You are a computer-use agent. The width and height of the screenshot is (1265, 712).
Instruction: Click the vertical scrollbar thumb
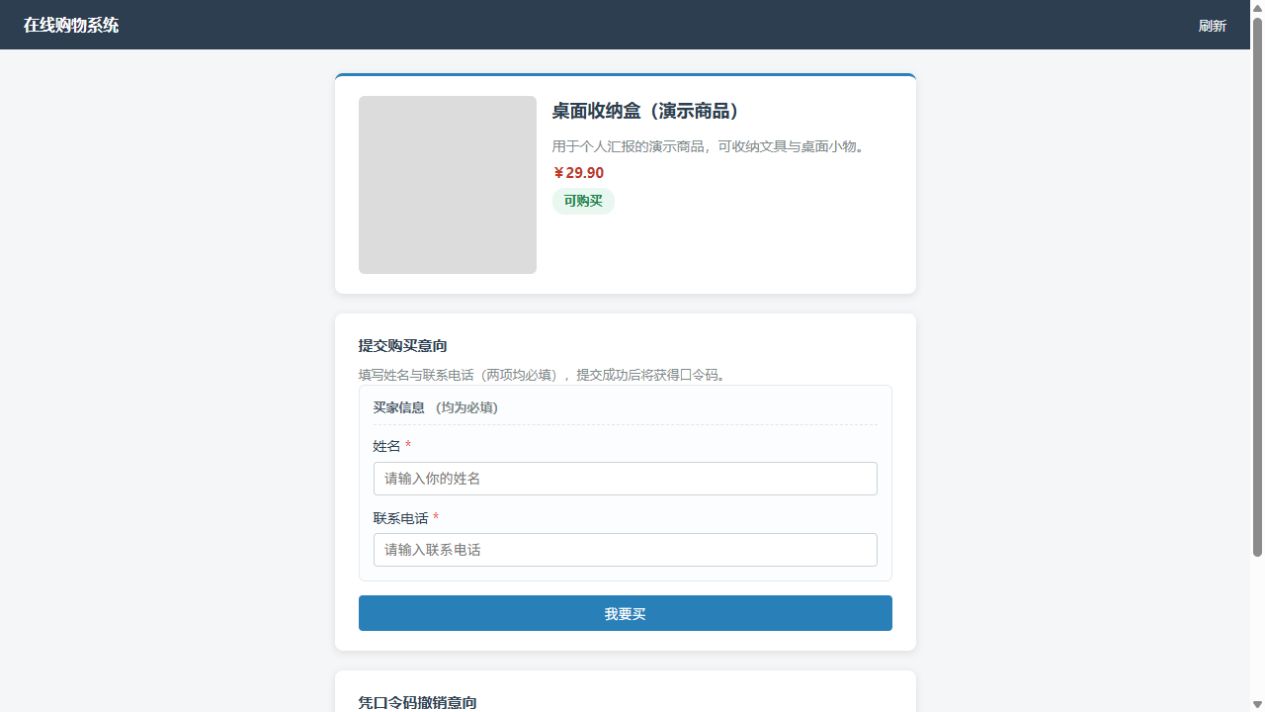[x=1257, y=286]
